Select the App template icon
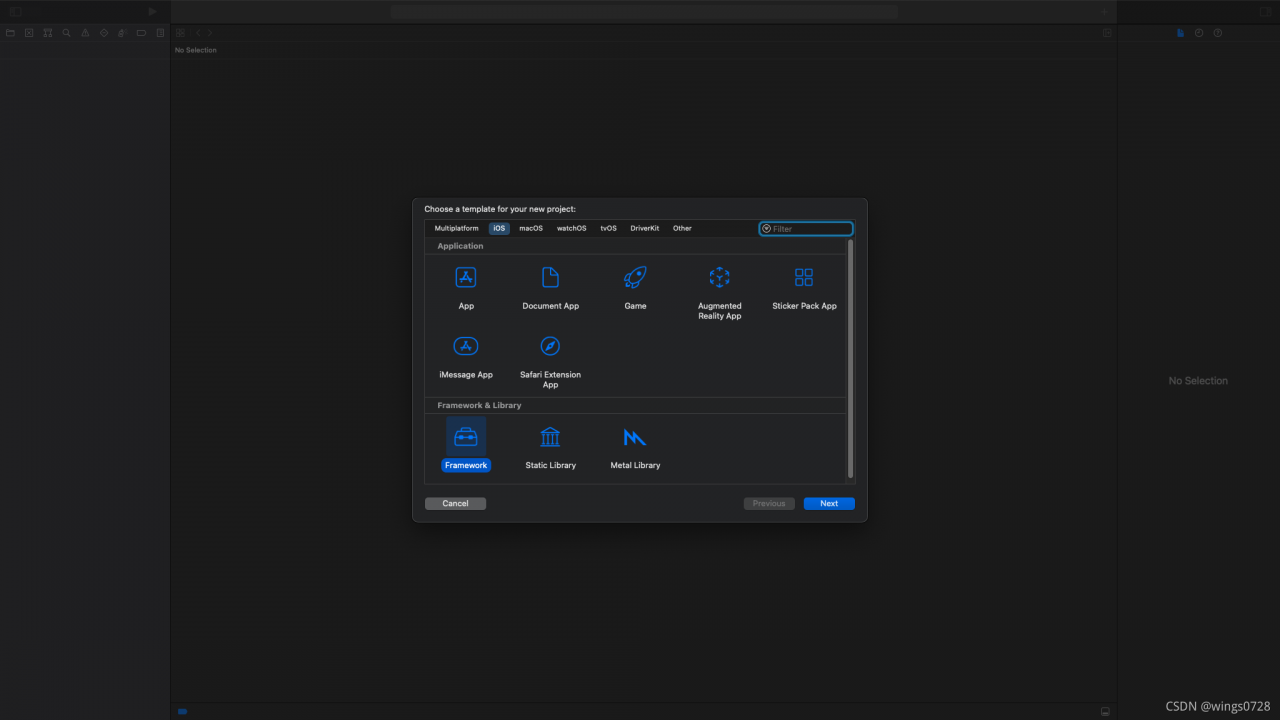1280x720 pixels. [x=466, y=277]
